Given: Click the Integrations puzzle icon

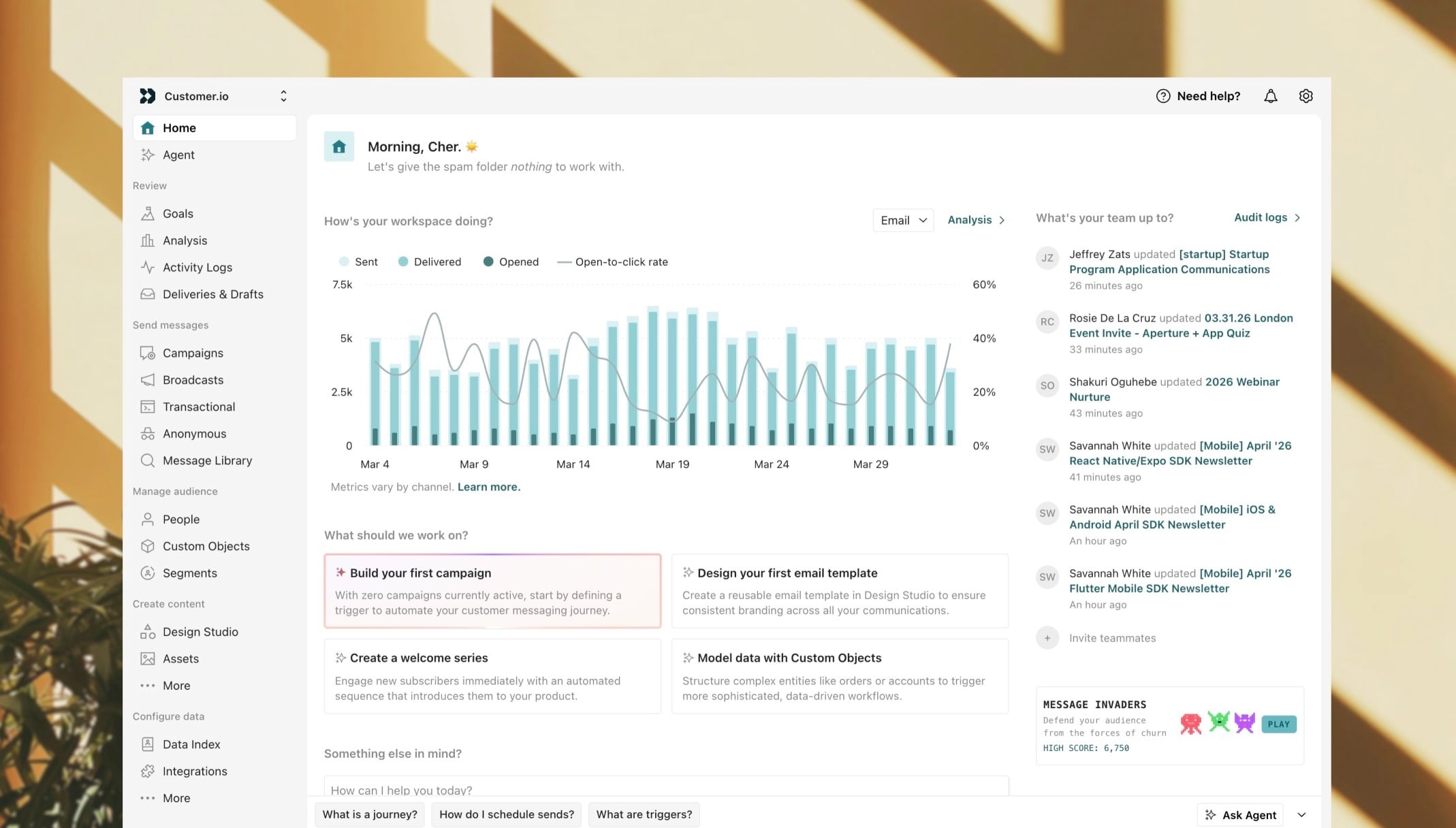Looking at the screenshot, I should (x=147, y=771).
